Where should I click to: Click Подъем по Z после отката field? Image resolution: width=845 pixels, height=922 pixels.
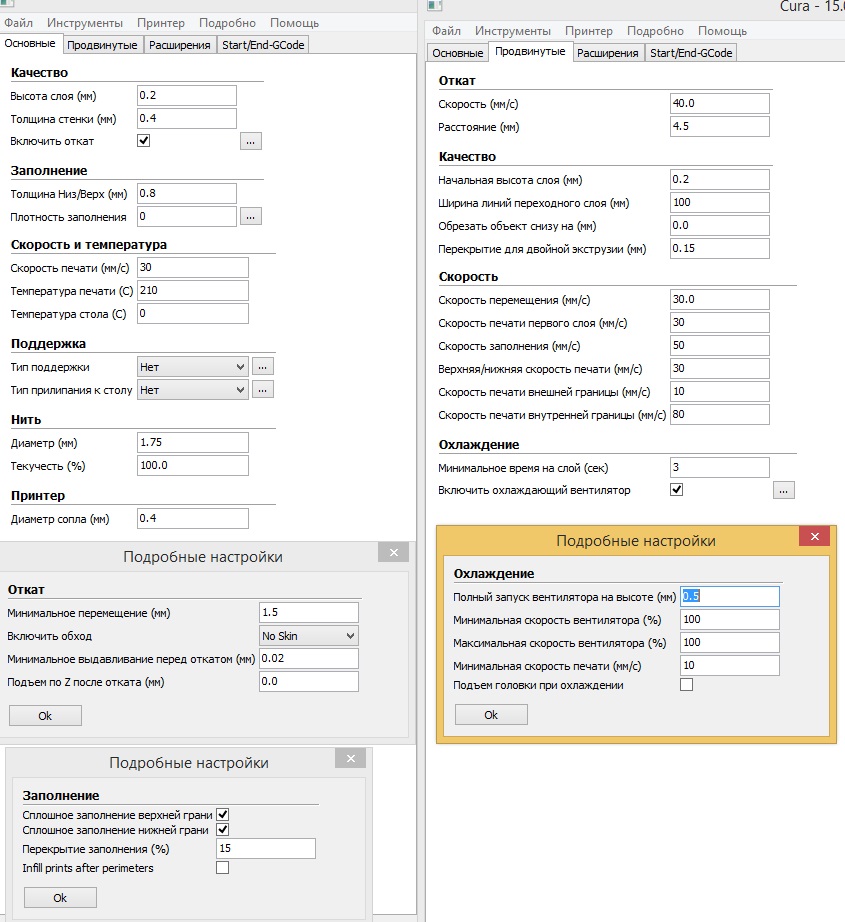pyautogui.click(x=309, y=682)
